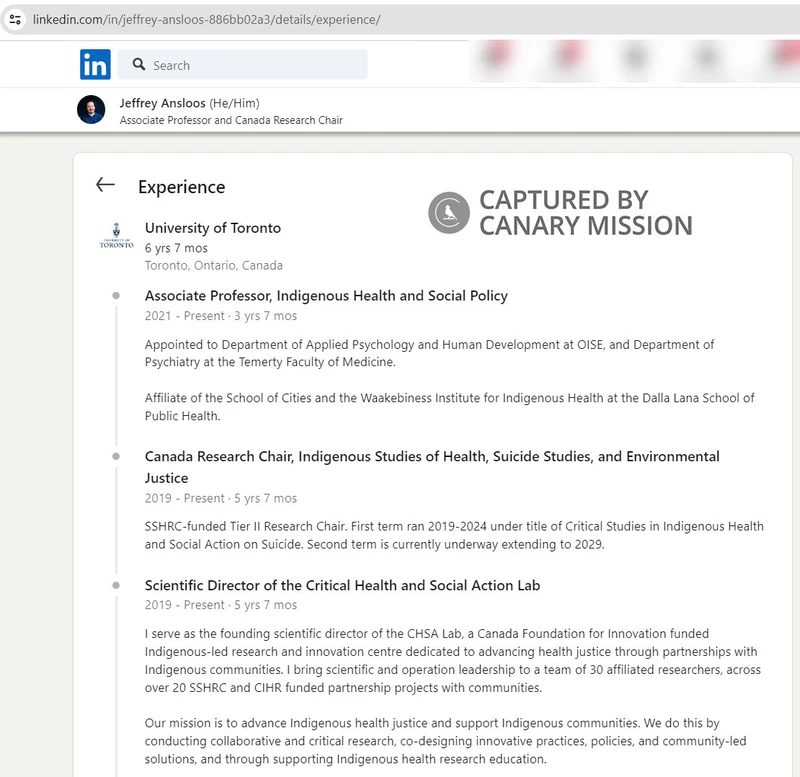Go back using the Experience back arrow
The height and width of the screenshot is (777, 800).
(106, 185)
